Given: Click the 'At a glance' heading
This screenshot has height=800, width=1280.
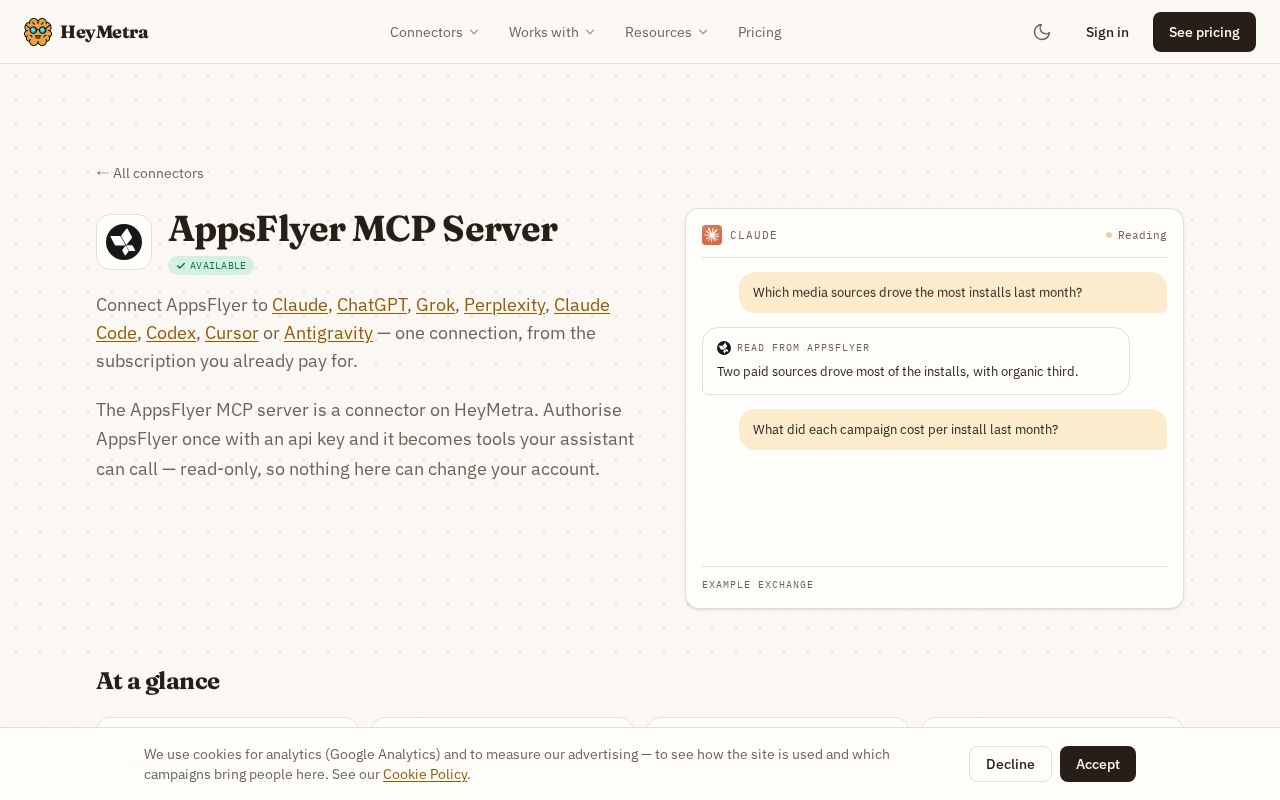Looking at the screenshot, I should (158, 681).
